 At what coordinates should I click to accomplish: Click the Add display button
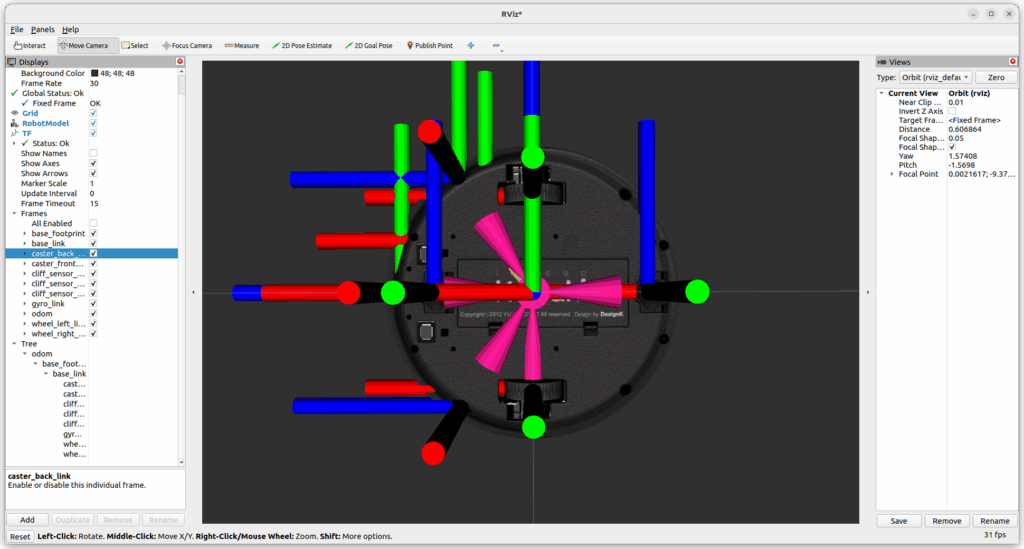click(x=27, y=520)
